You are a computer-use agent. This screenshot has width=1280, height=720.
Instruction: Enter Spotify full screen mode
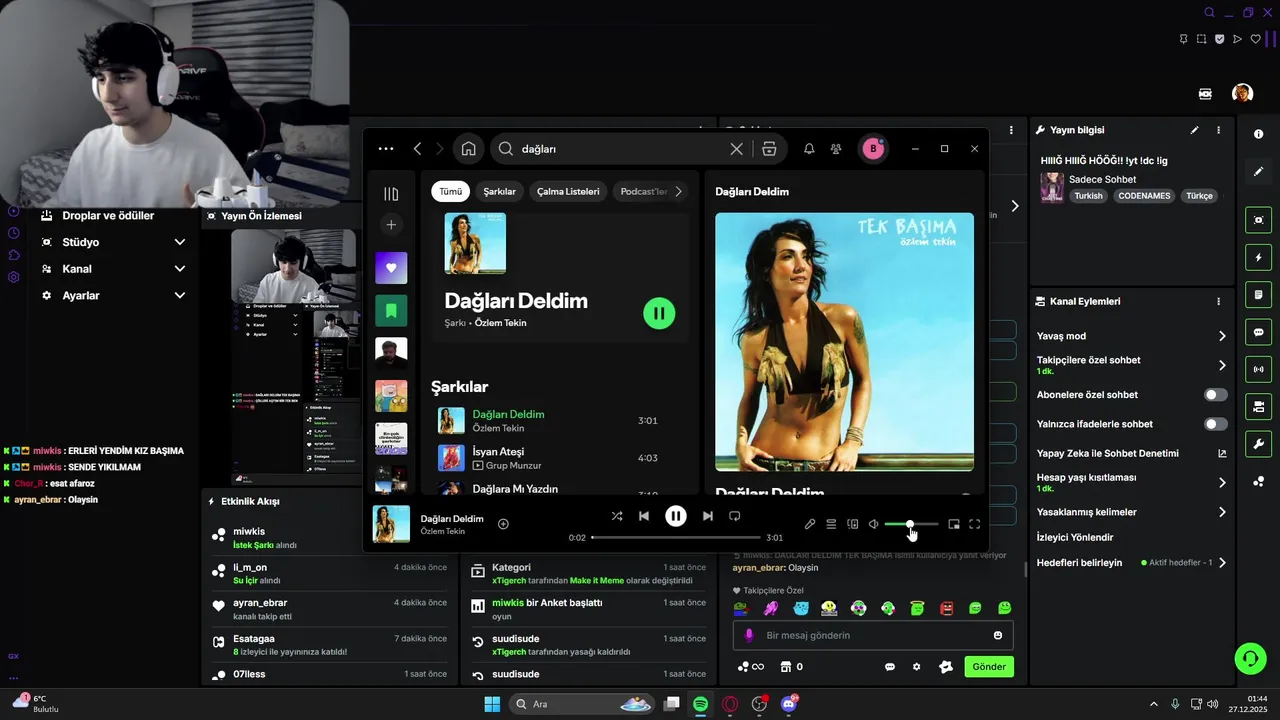[x=975, y=524]
